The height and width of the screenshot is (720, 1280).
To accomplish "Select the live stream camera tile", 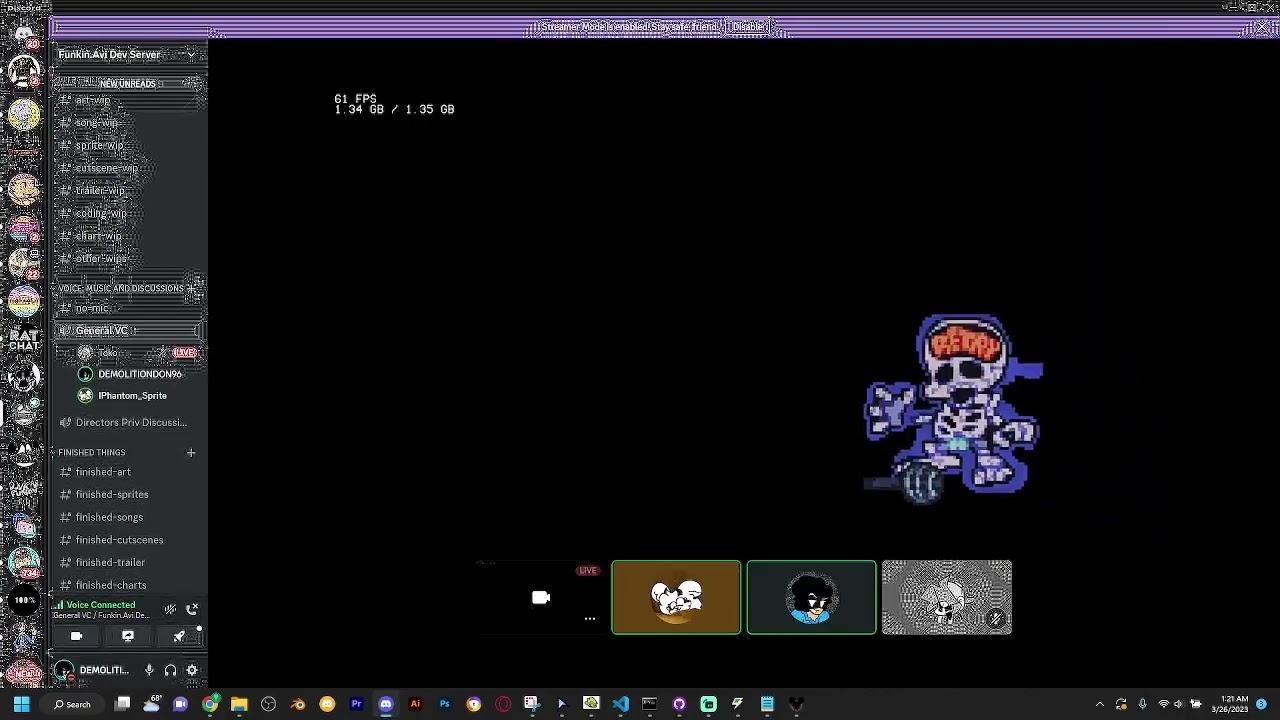I will pos(541,598).
